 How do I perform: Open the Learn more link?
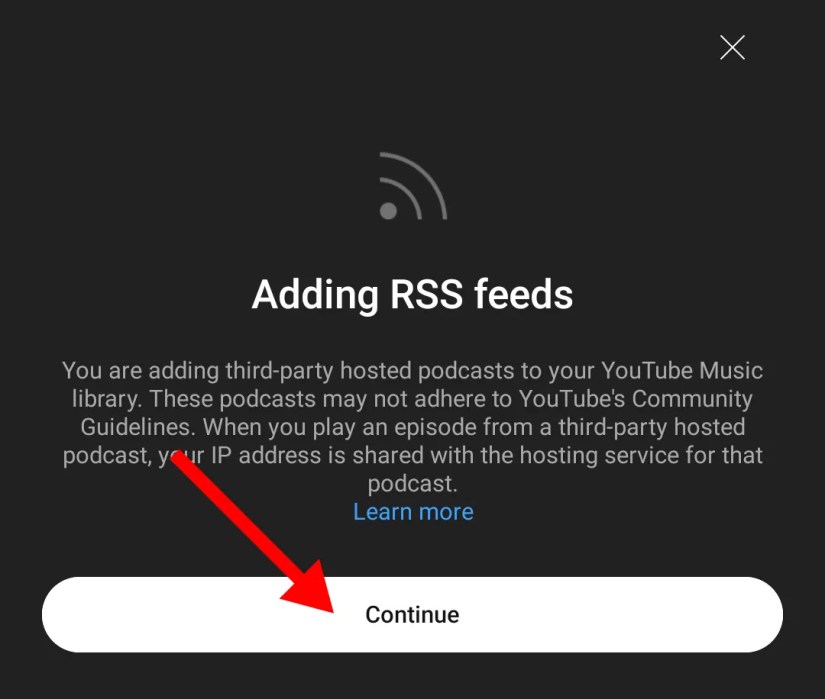[x=413, y=511]
